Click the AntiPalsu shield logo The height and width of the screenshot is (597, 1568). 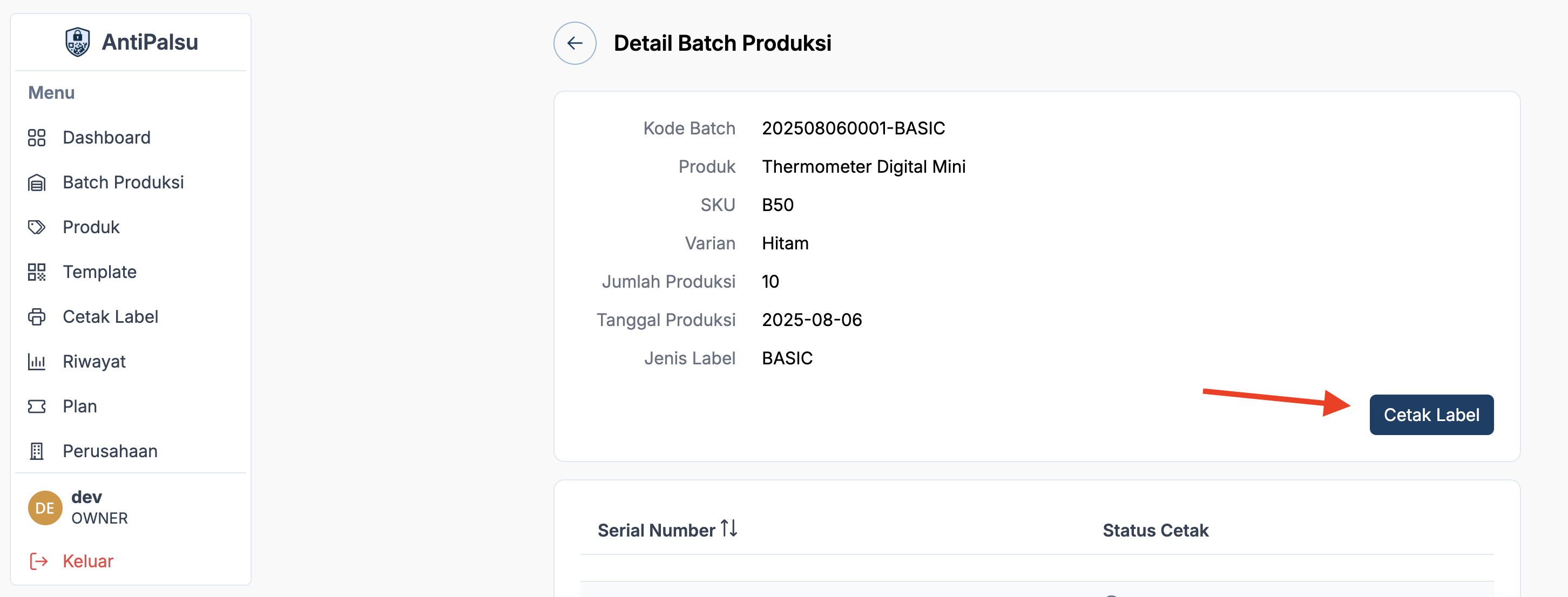point(77,42)
